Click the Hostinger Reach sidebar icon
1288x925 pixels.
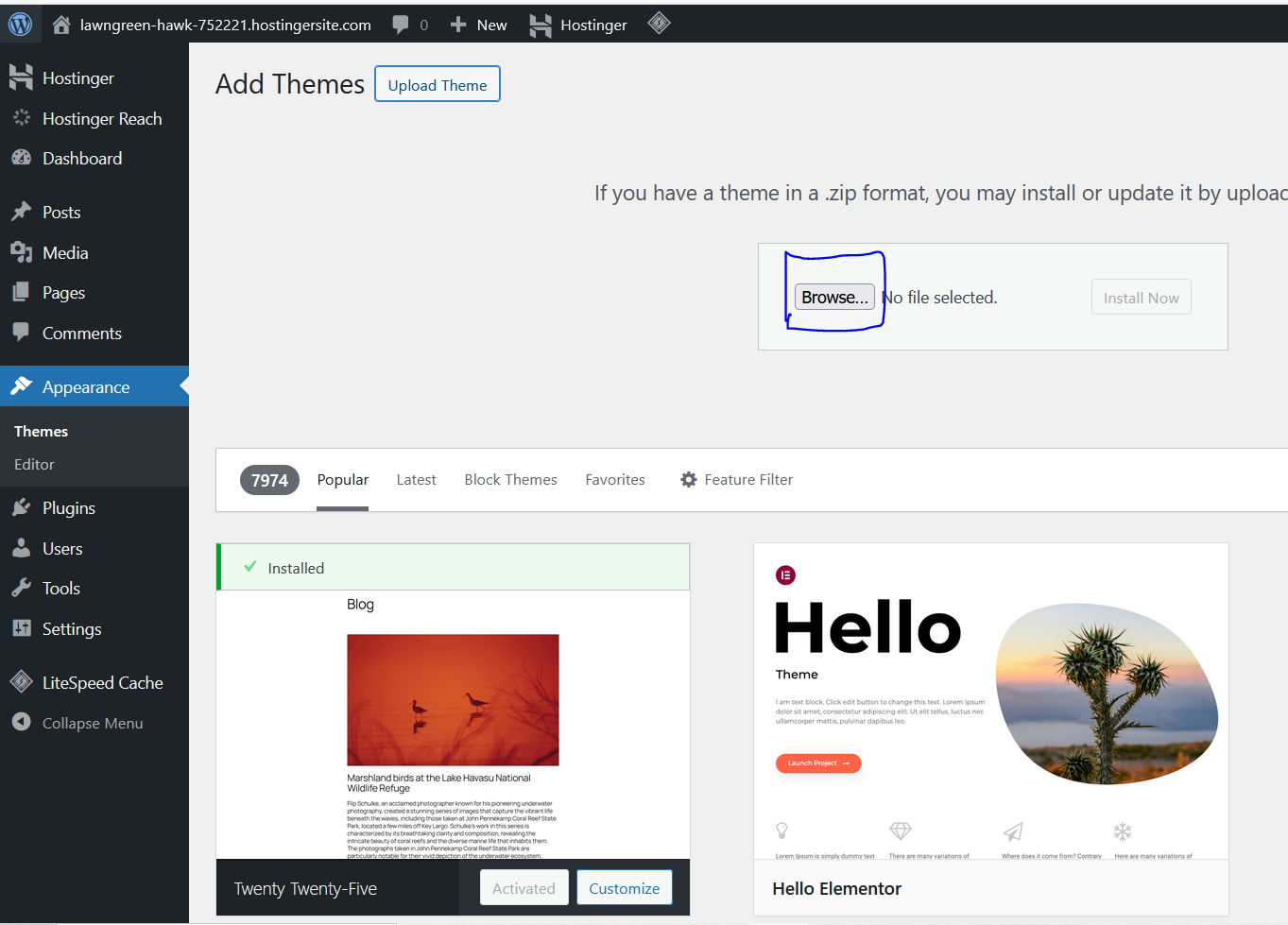(21, 118)
